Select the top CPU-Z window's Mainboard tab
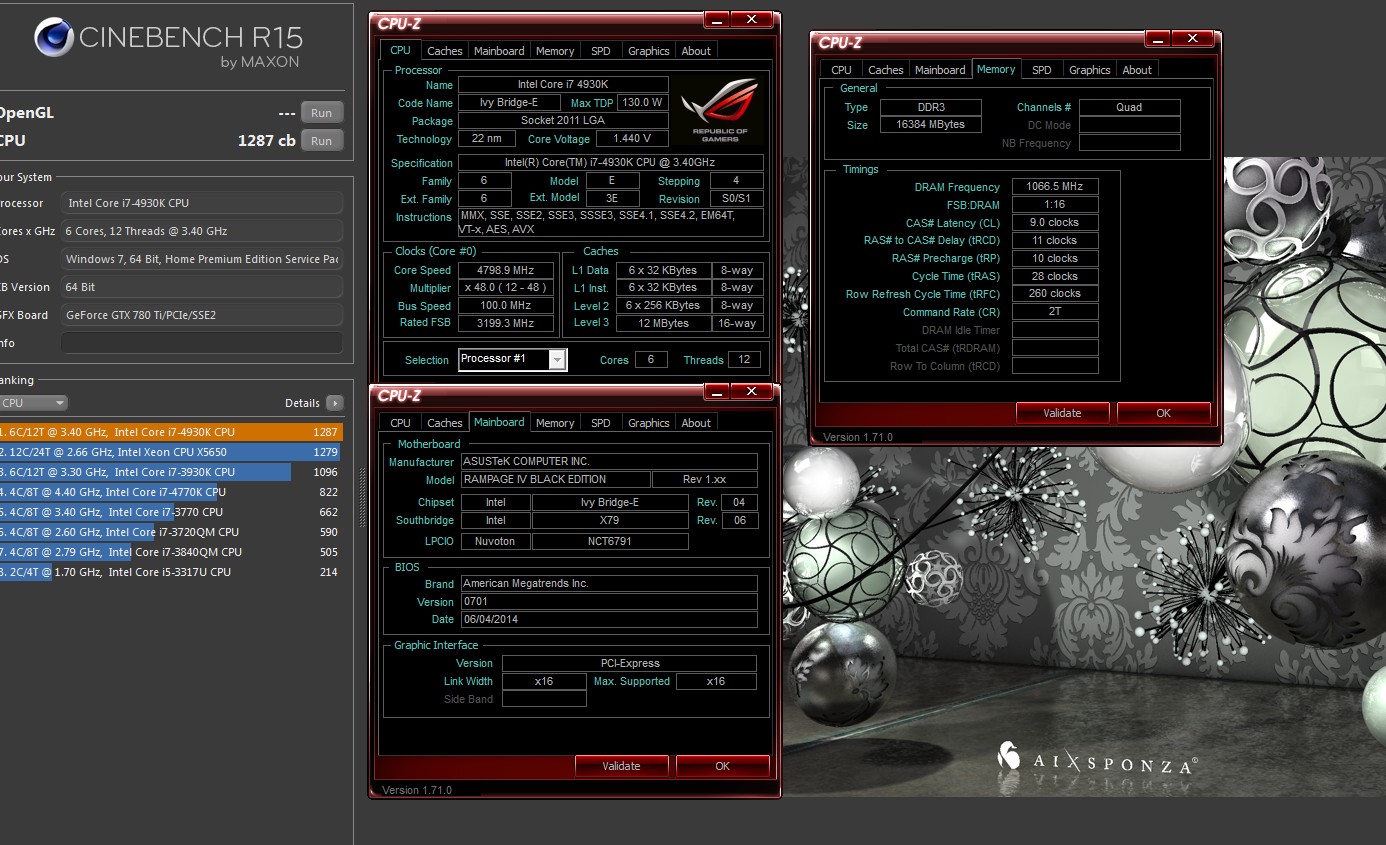The width and height of the screenshot is (1386, 845). click(499, 51)
